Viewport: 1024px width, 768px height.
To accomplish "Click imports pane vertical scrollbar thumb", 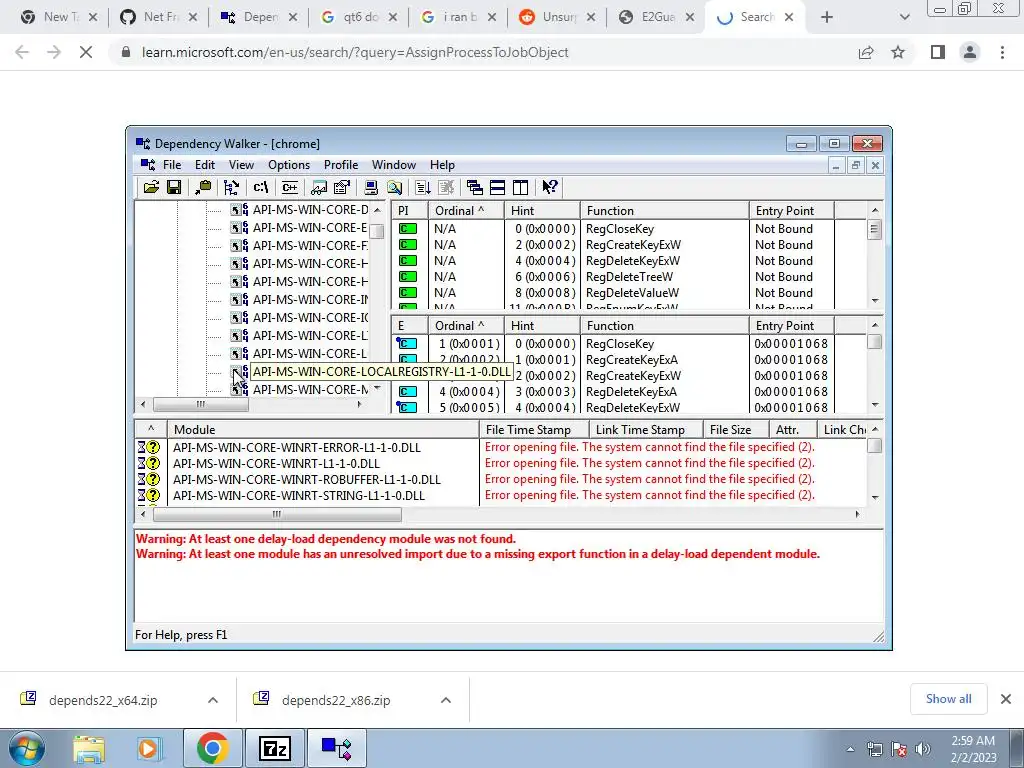I will coord(874,230).
